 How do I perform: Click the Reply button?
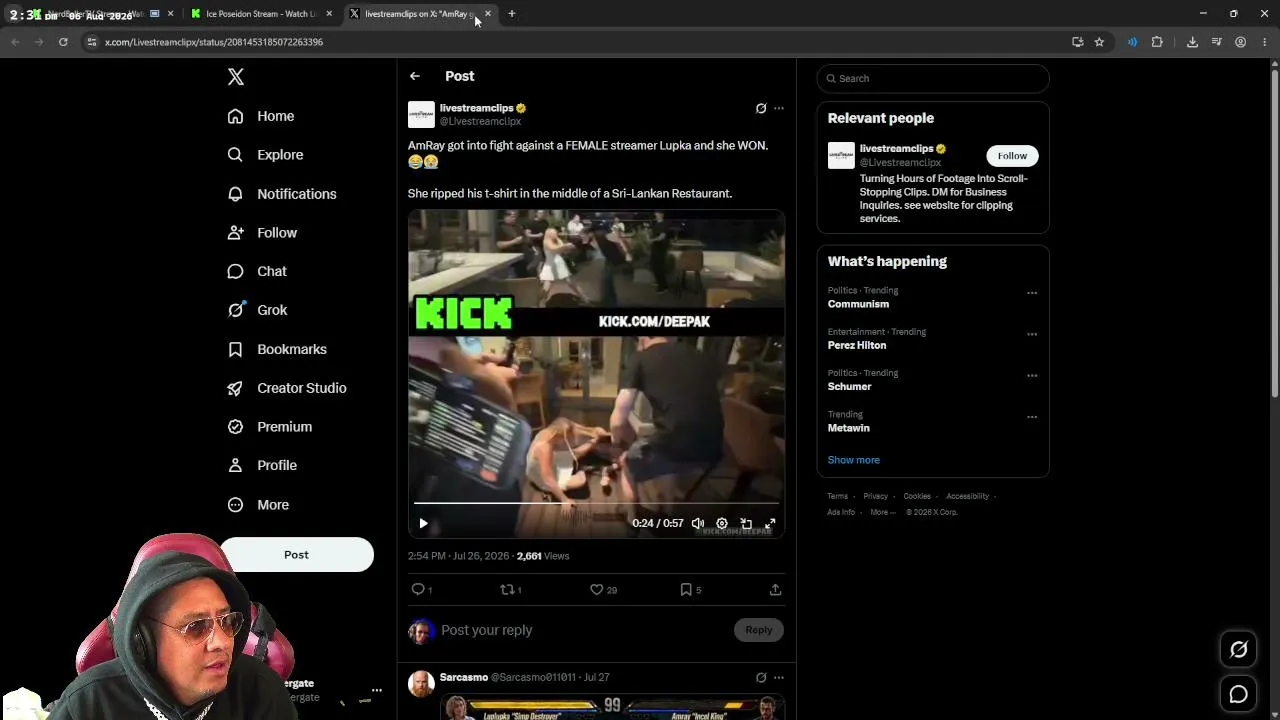pos(759,630)
